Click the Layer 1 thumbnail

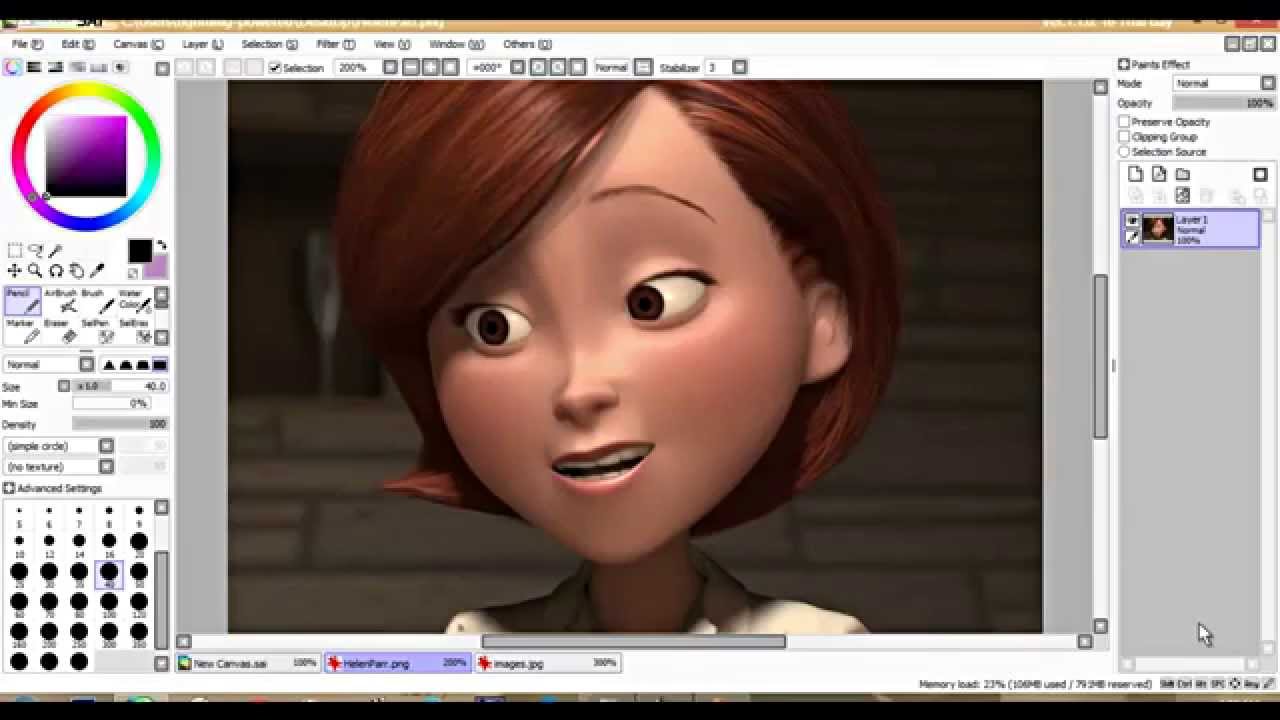click(1158, 229)
